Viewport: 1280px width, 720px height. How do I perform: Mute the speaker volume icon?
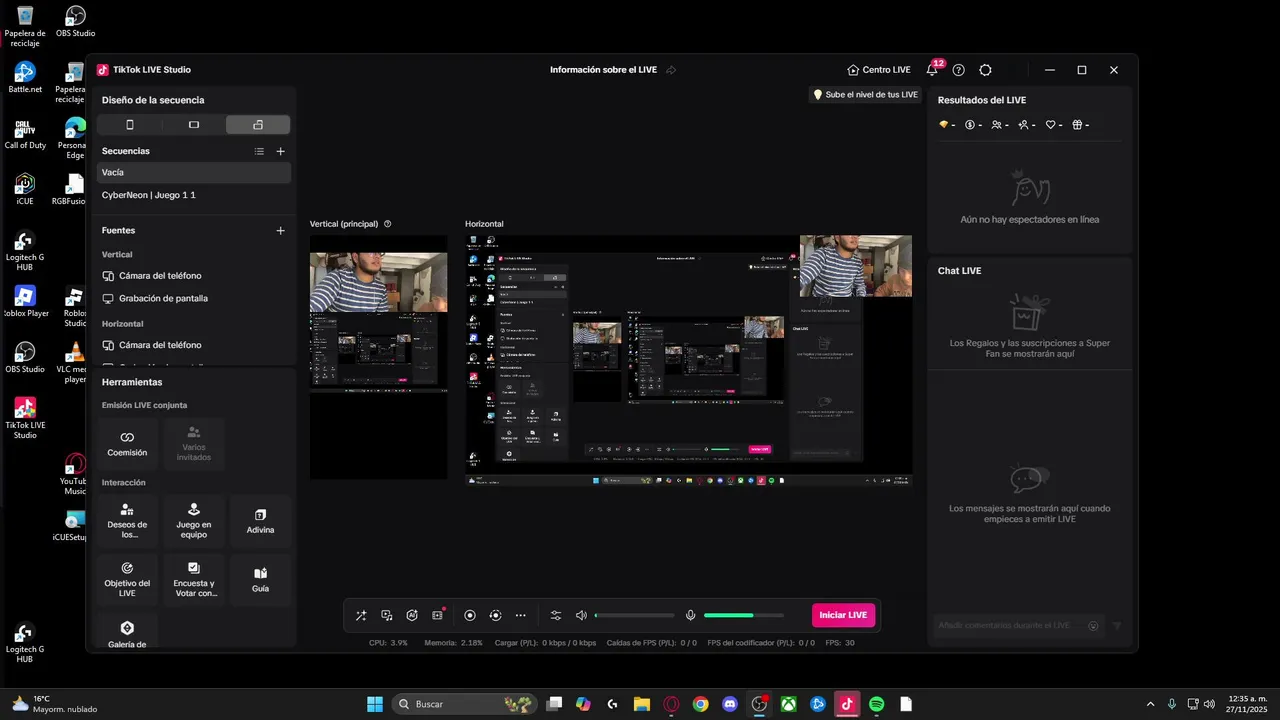click(582, 615)
